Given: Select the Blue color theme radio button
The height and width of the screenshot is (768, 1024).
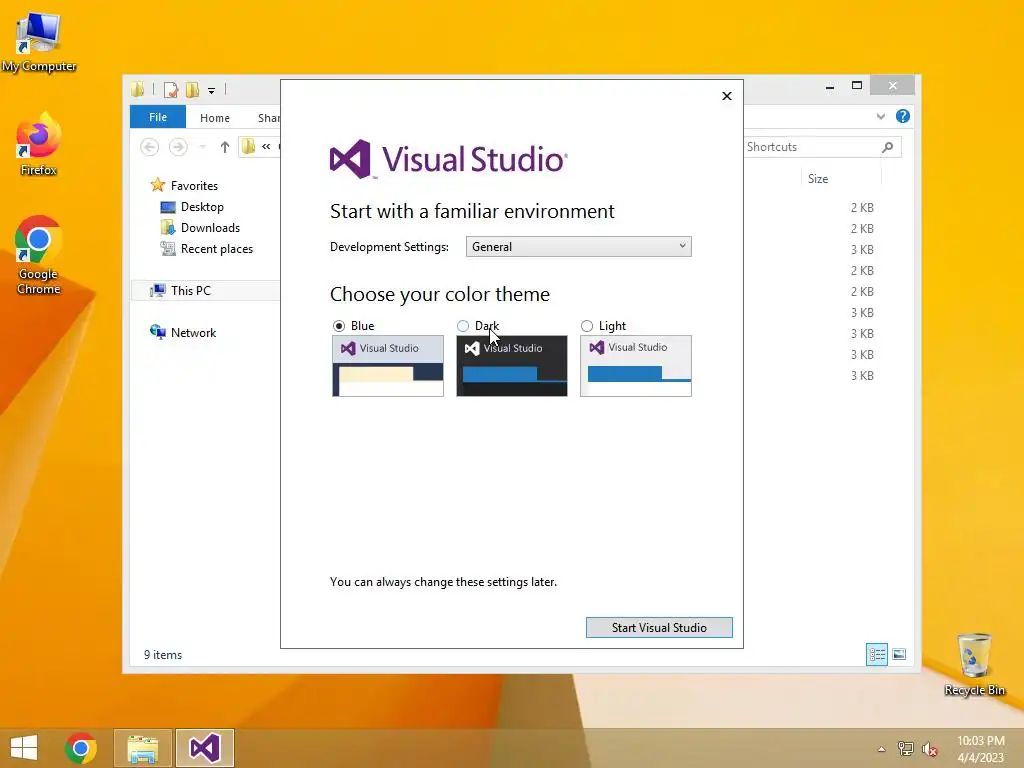Looking at the screenshot, I should click(x=339, y=326).
